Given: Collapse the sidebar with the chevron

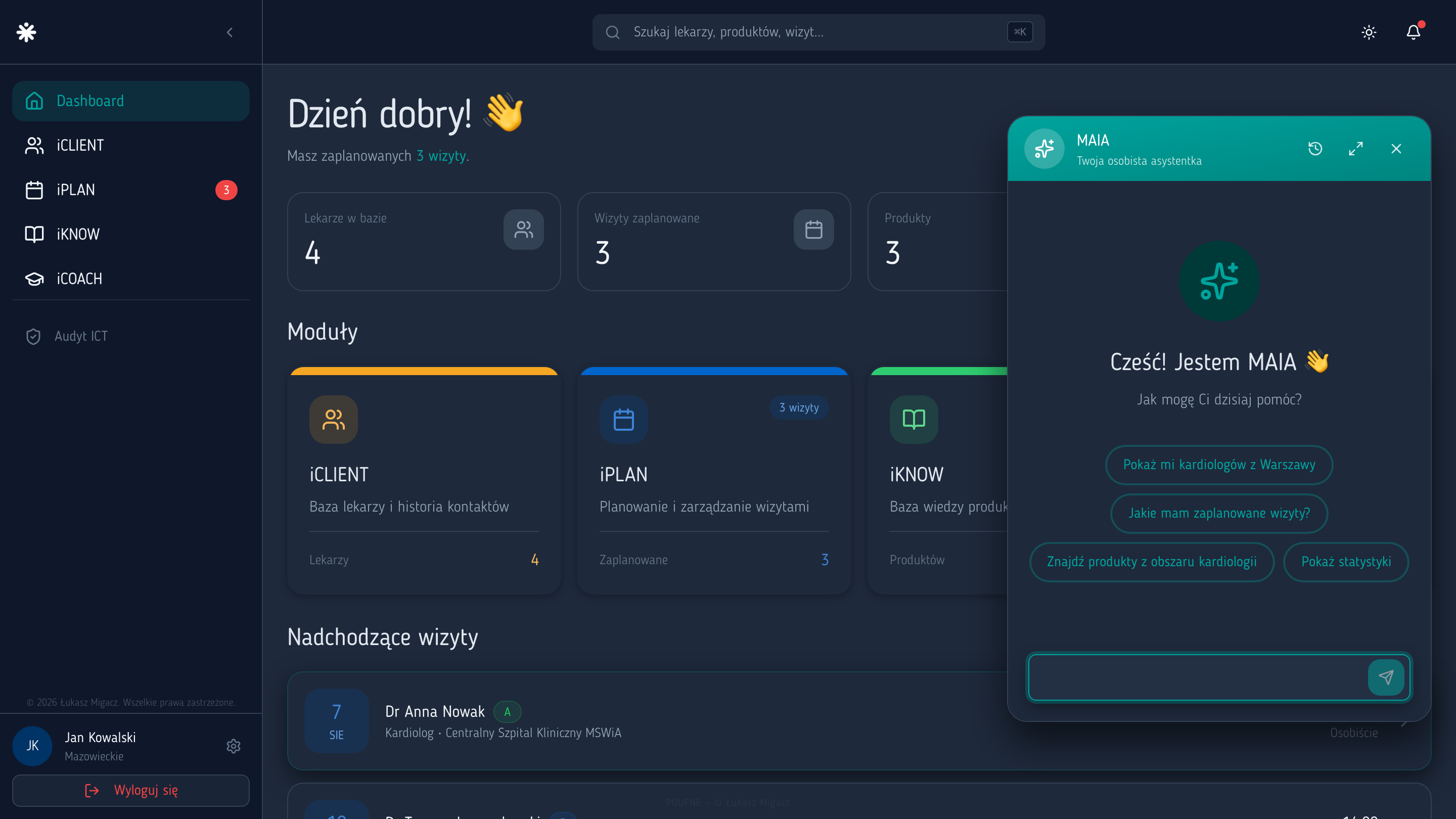Looking at the screenshot, I should click(x=230, y=32).
